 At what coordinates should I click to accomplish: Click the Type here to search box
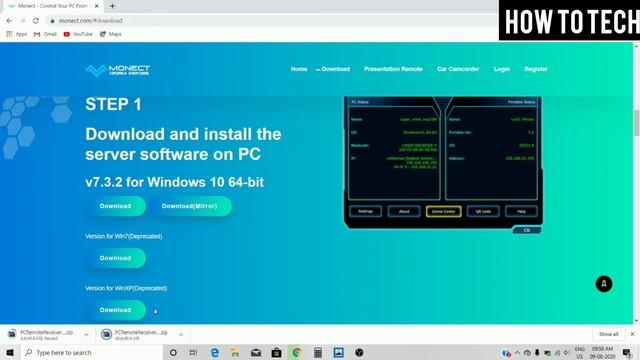tap(91, 352)
